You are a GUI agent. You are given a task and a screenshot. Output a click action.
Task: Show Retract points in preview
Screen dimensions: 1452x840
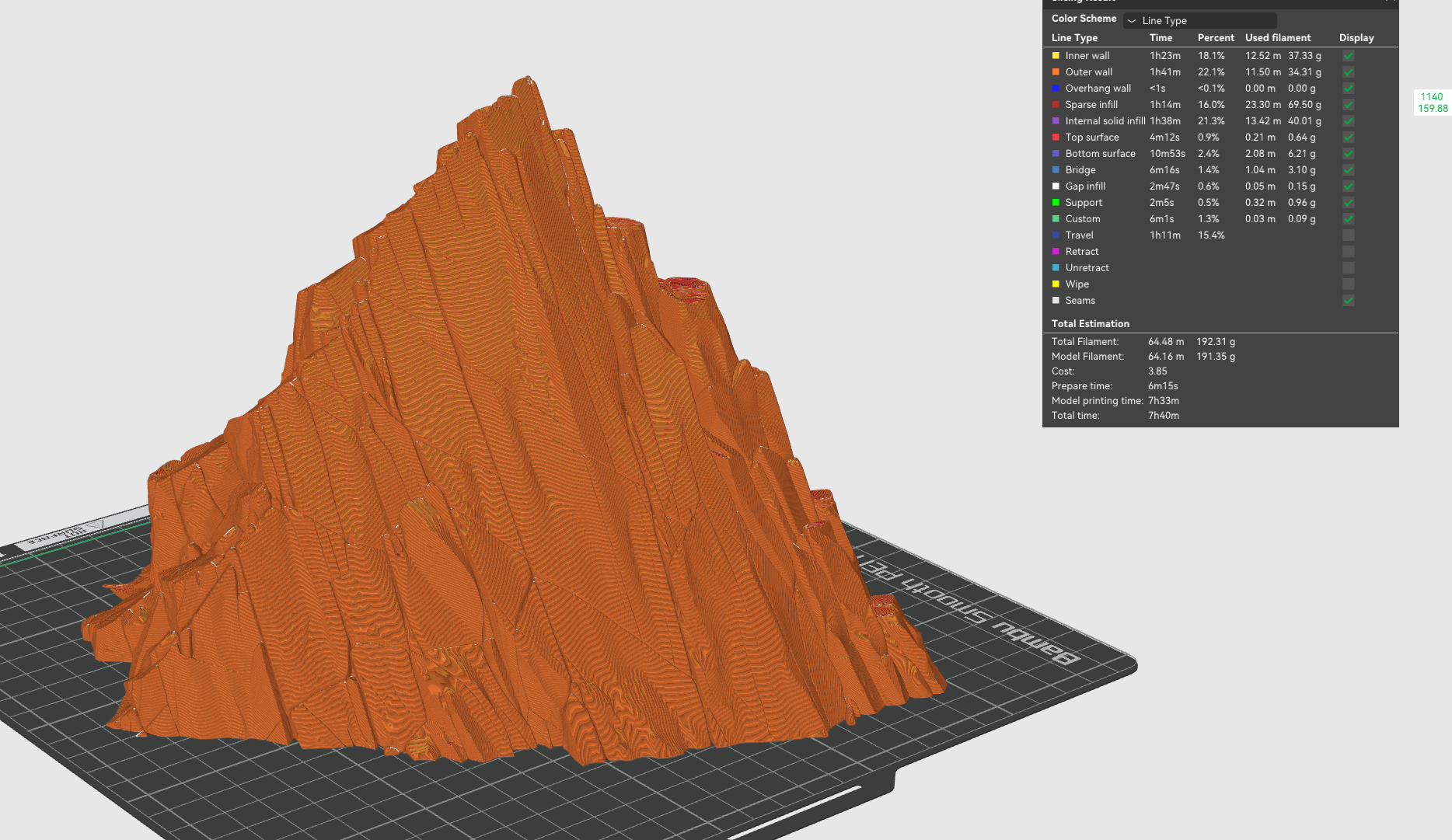[x=1349, y=252]
